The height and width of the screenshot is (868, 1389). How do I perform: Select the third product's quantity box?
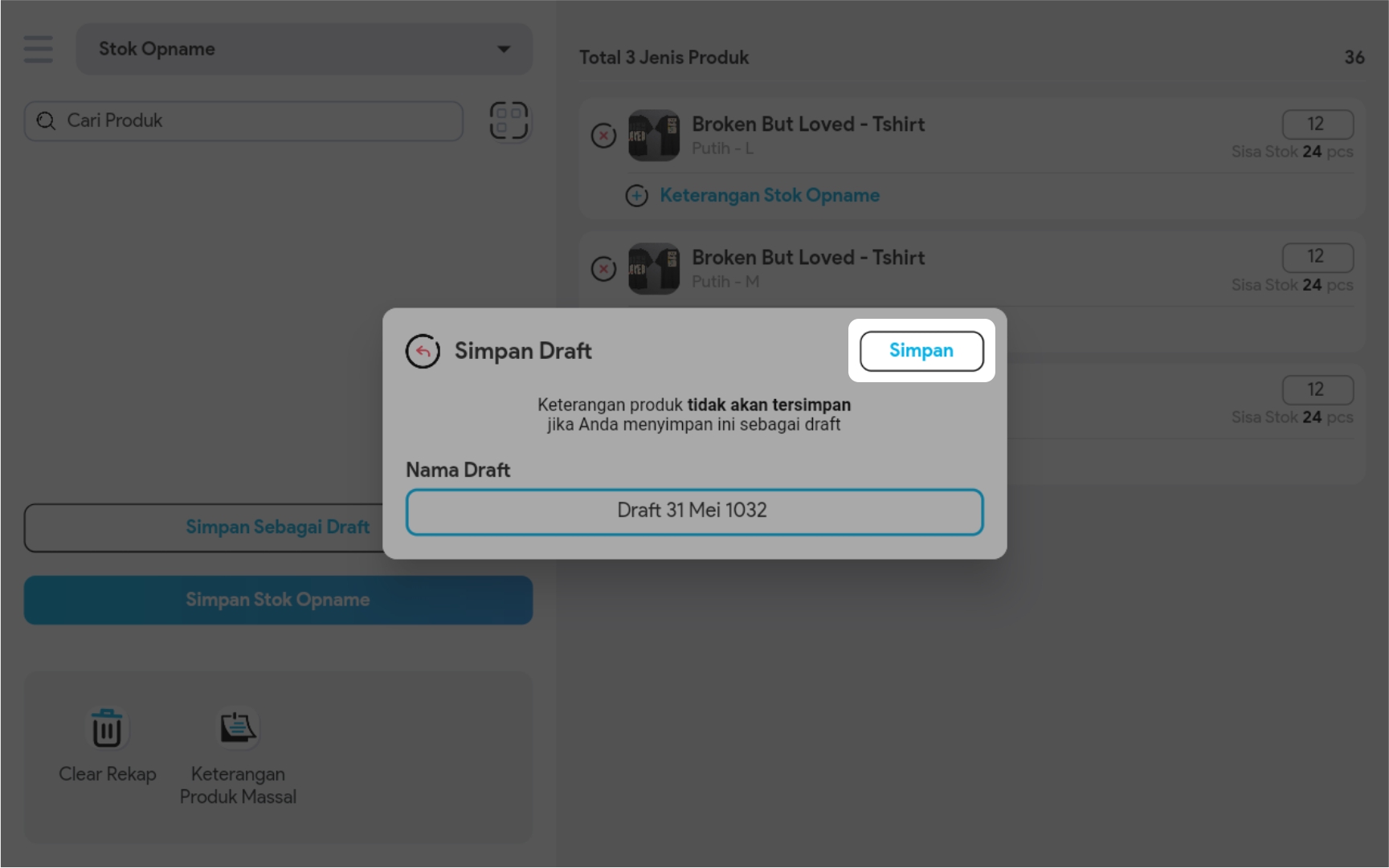tap(1317, 389)
